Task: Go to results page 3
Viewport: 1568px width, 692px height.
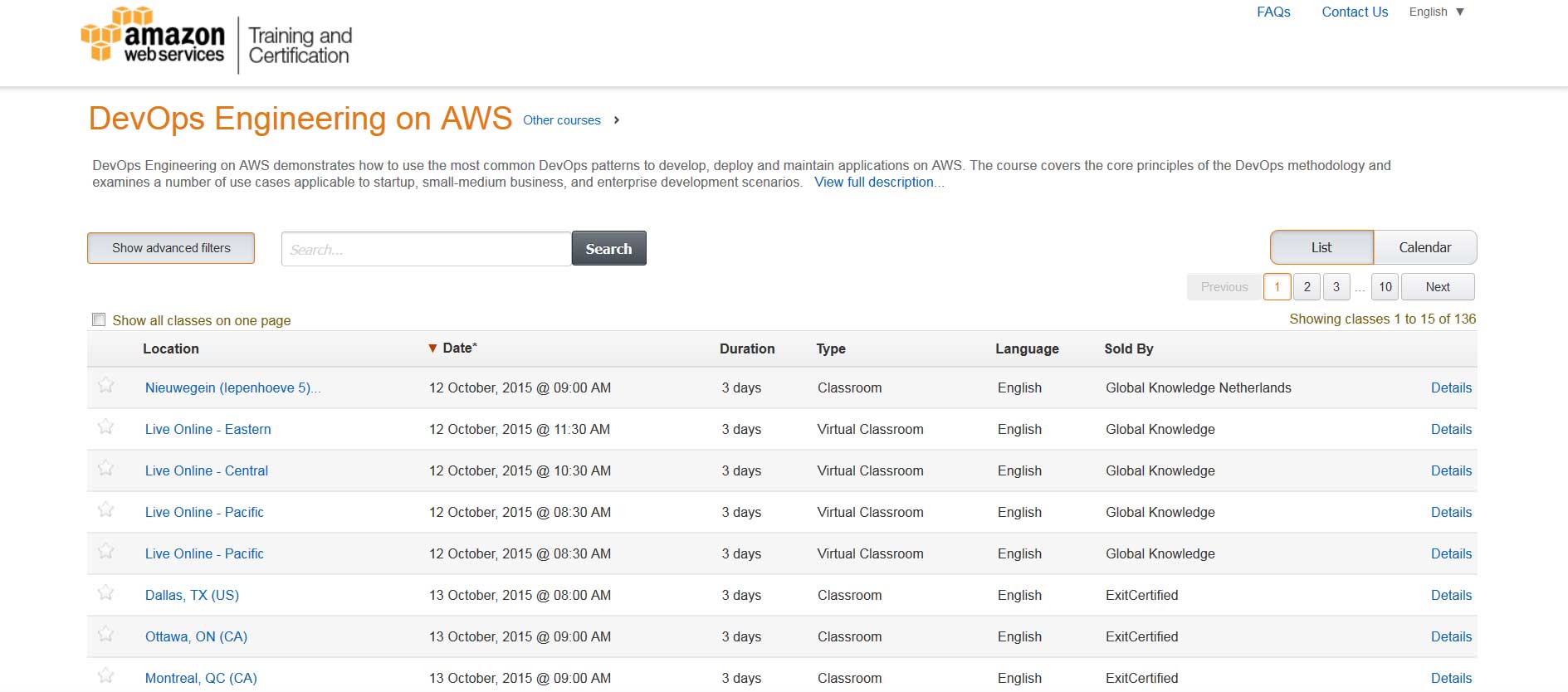Action: coord(1336,287)
